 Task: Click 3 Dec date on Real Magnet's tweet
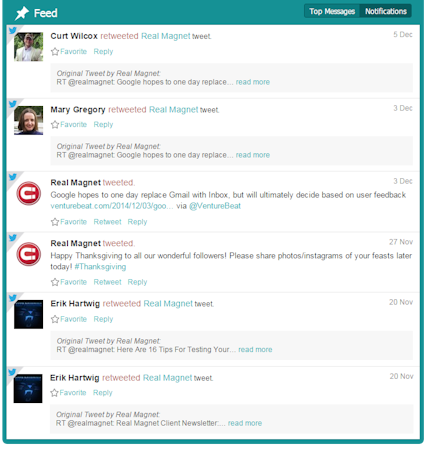(x=403, y=181)
